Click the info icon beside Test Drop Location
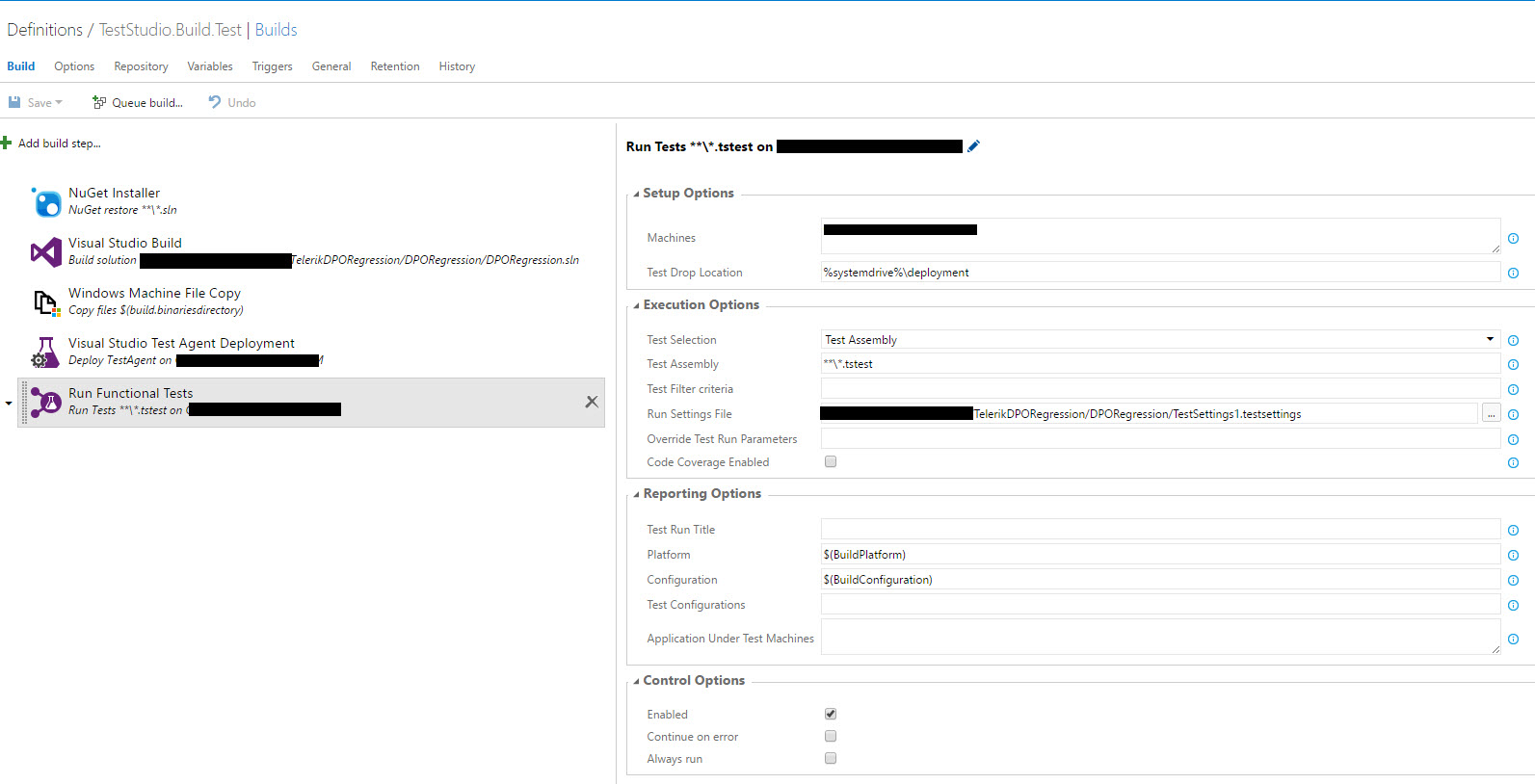This screenshot has height=784, width=1535. 1513,274
